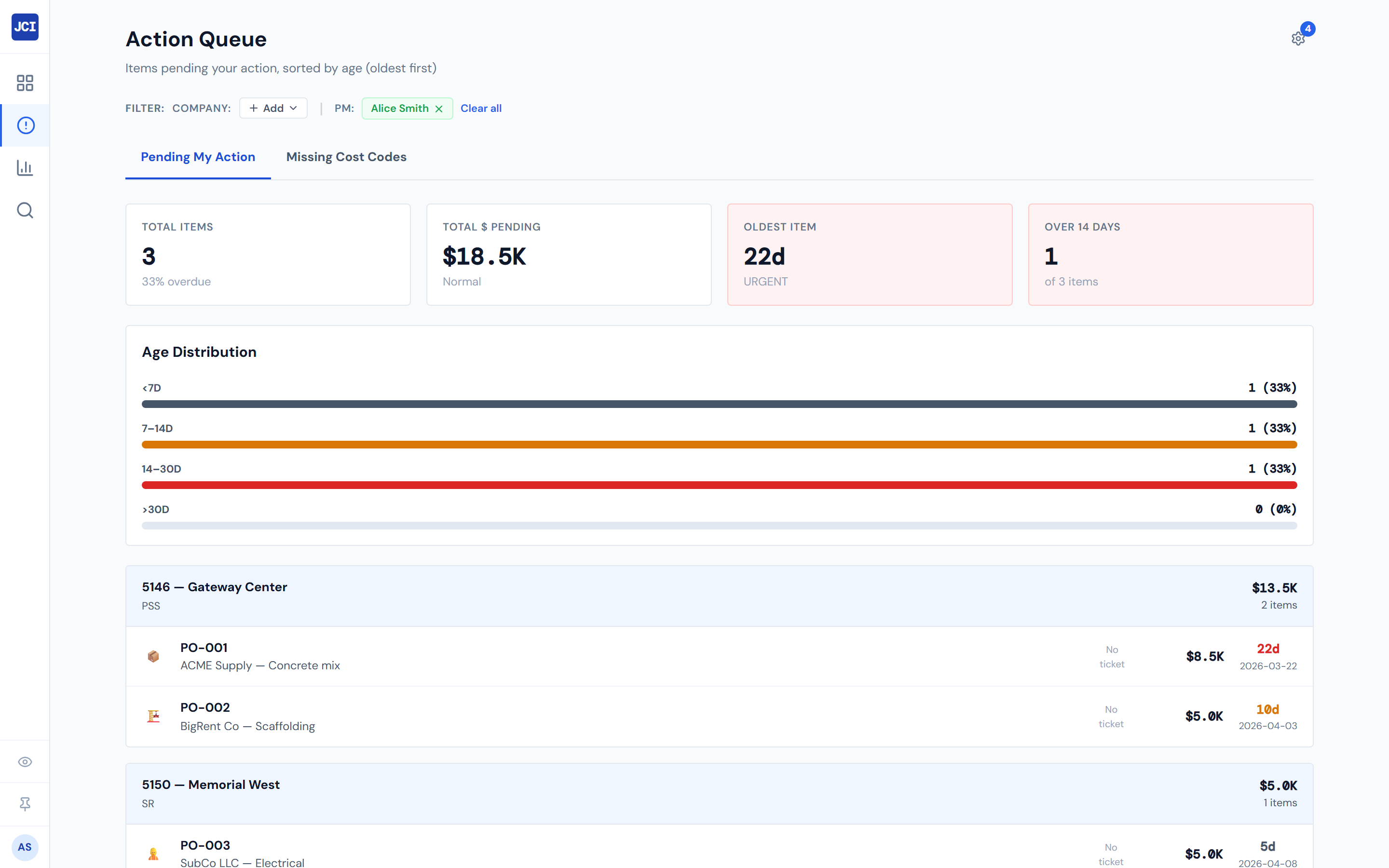This screenshot has height=868, width=1389.
Task: Remove the Alice Smith PM filter
Action: [x=439, y=108]
